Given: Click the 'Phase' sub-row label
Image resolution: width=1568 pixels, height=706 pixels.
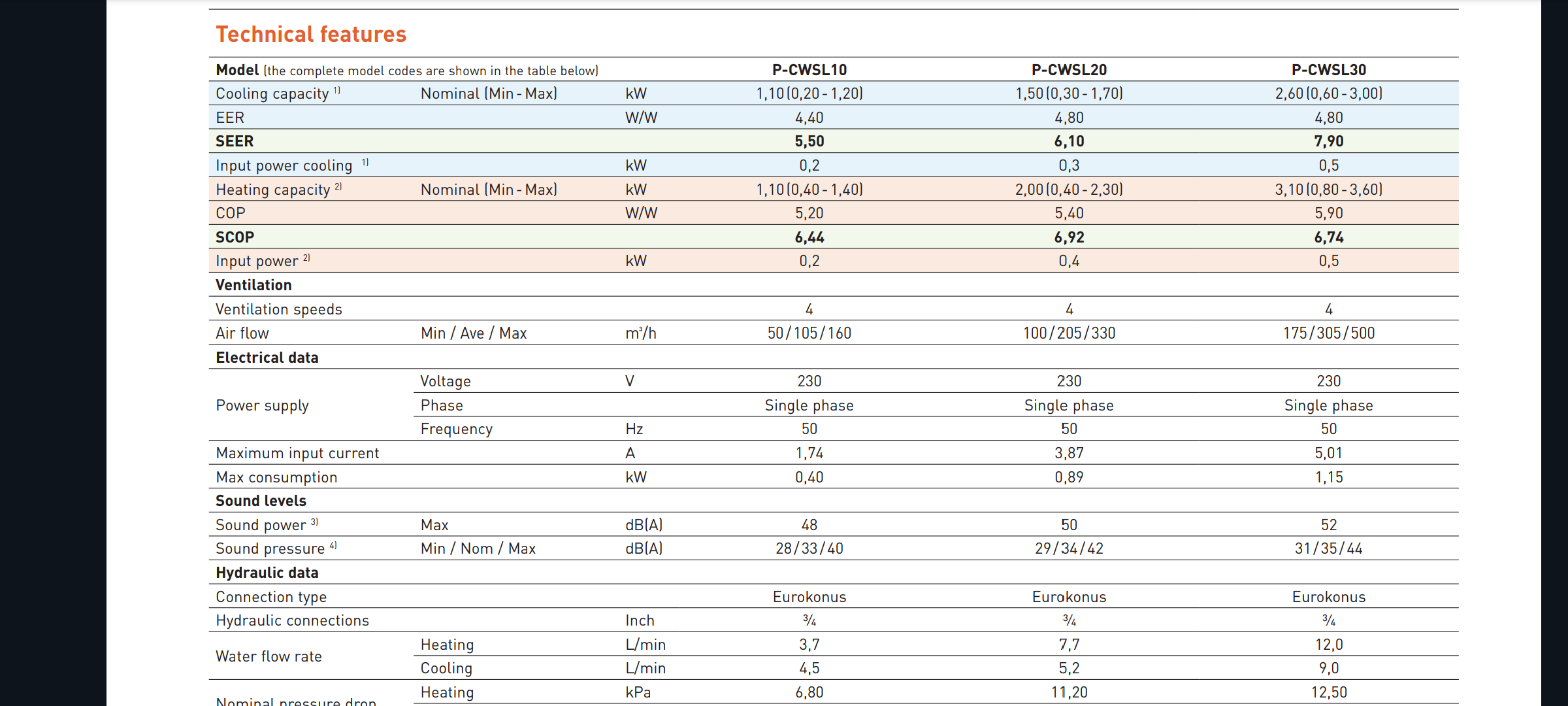Looking at the screenshot, I should click(442, 405).
